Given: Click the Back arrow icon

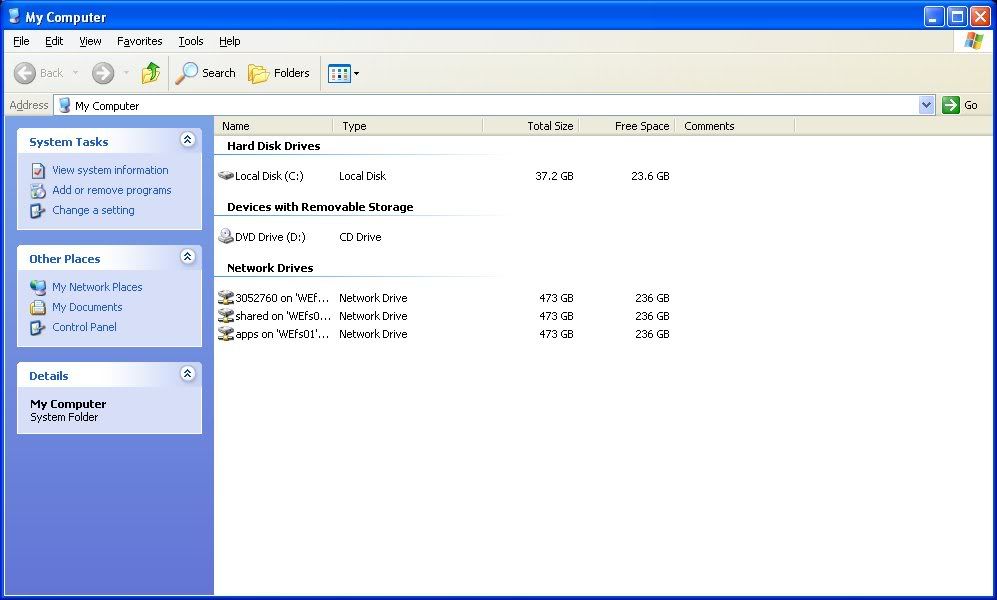Looking at the screenshot, I should coord(25,73).
